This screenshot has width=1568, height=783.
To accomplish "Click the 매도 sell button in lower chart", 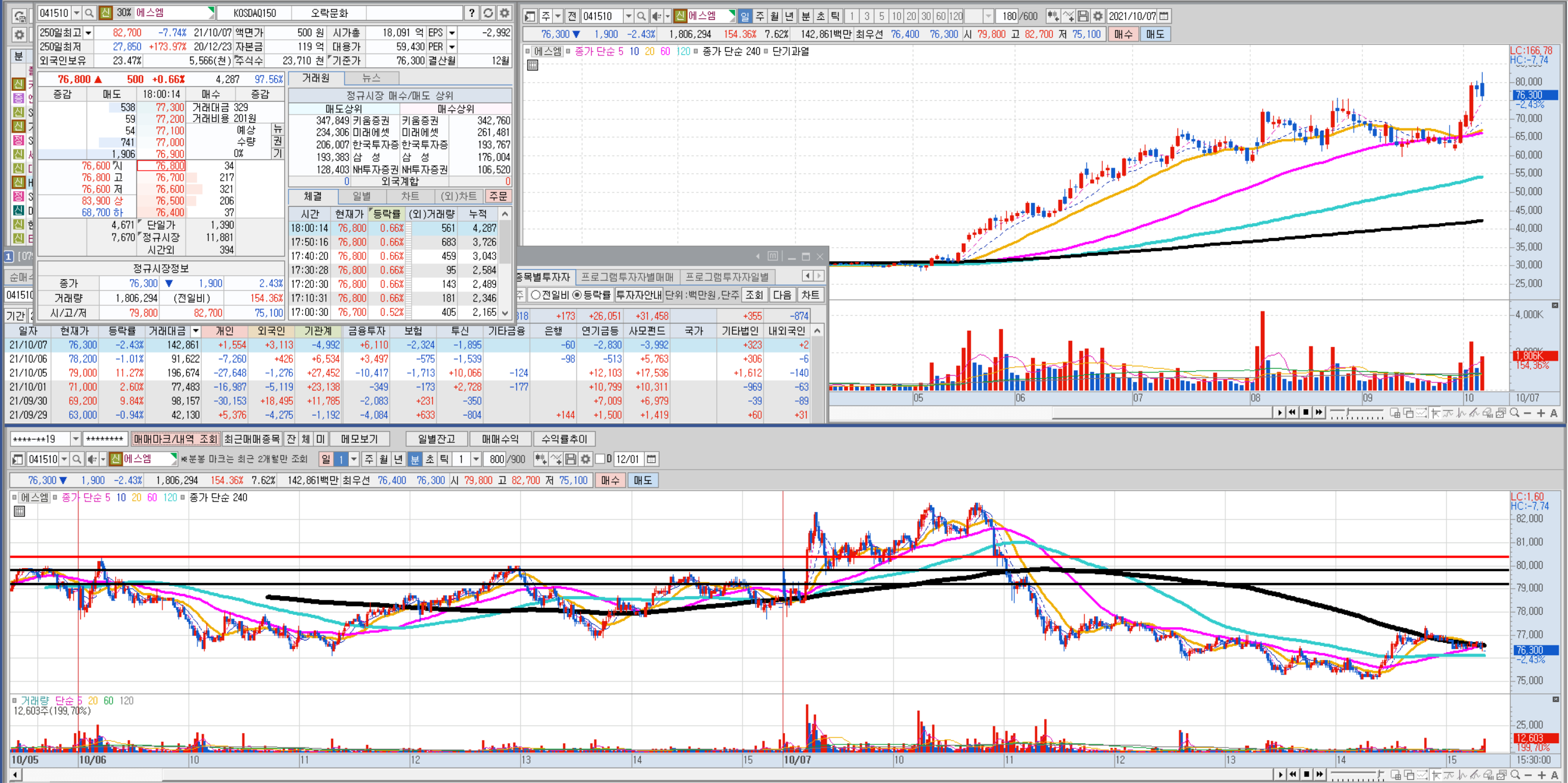I will pyautogui.click(x=642, y=480).
